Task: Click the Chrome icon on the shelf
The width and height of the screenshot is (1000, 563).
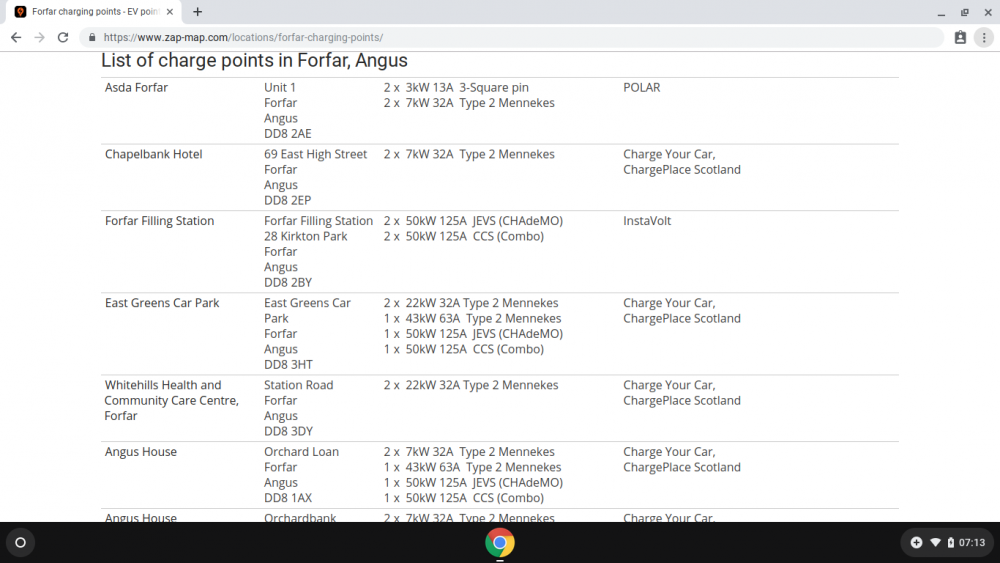Action: point(500,543)
